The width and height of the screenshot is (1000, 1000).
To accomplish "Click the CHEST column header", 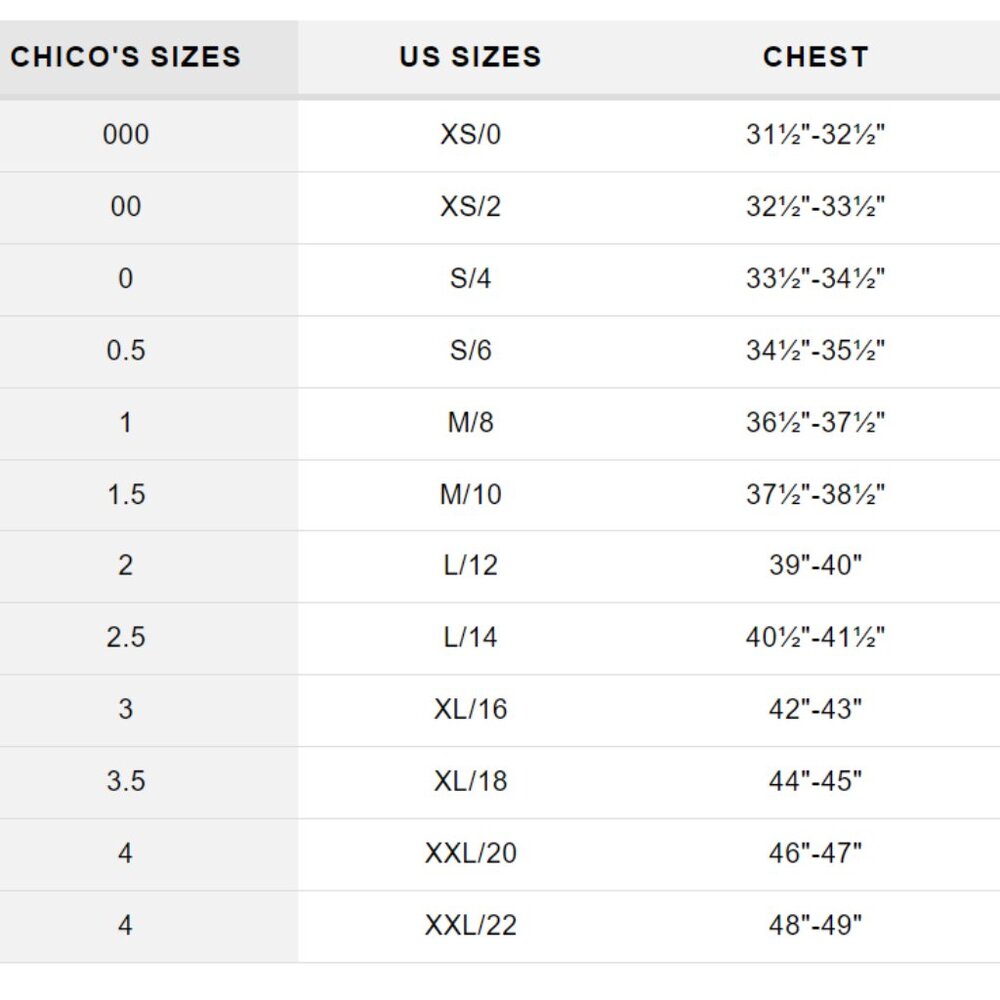I will (x=816, y=57).
